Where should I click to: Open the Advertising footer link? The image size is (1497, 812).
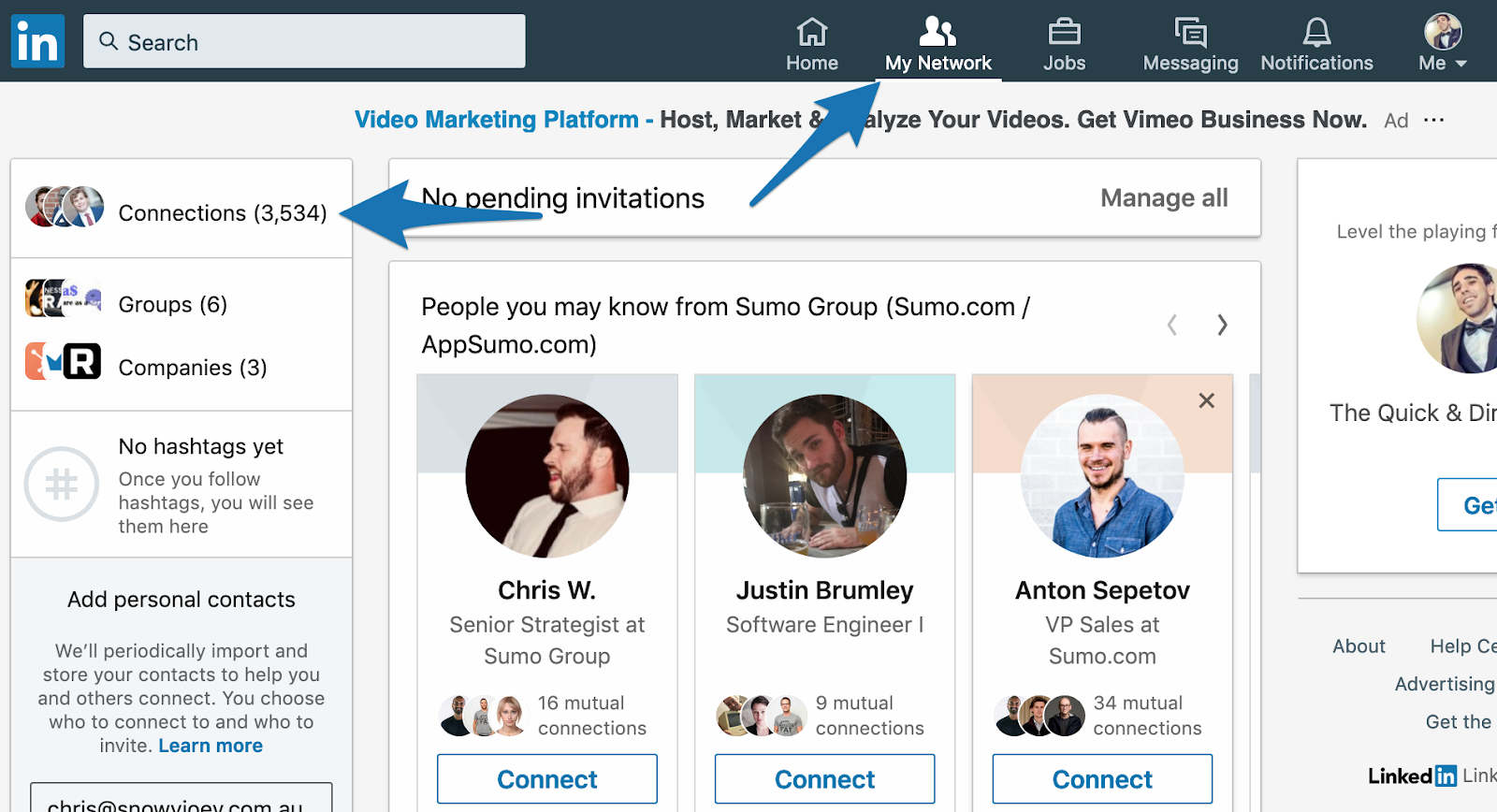tap(1446, 684)
